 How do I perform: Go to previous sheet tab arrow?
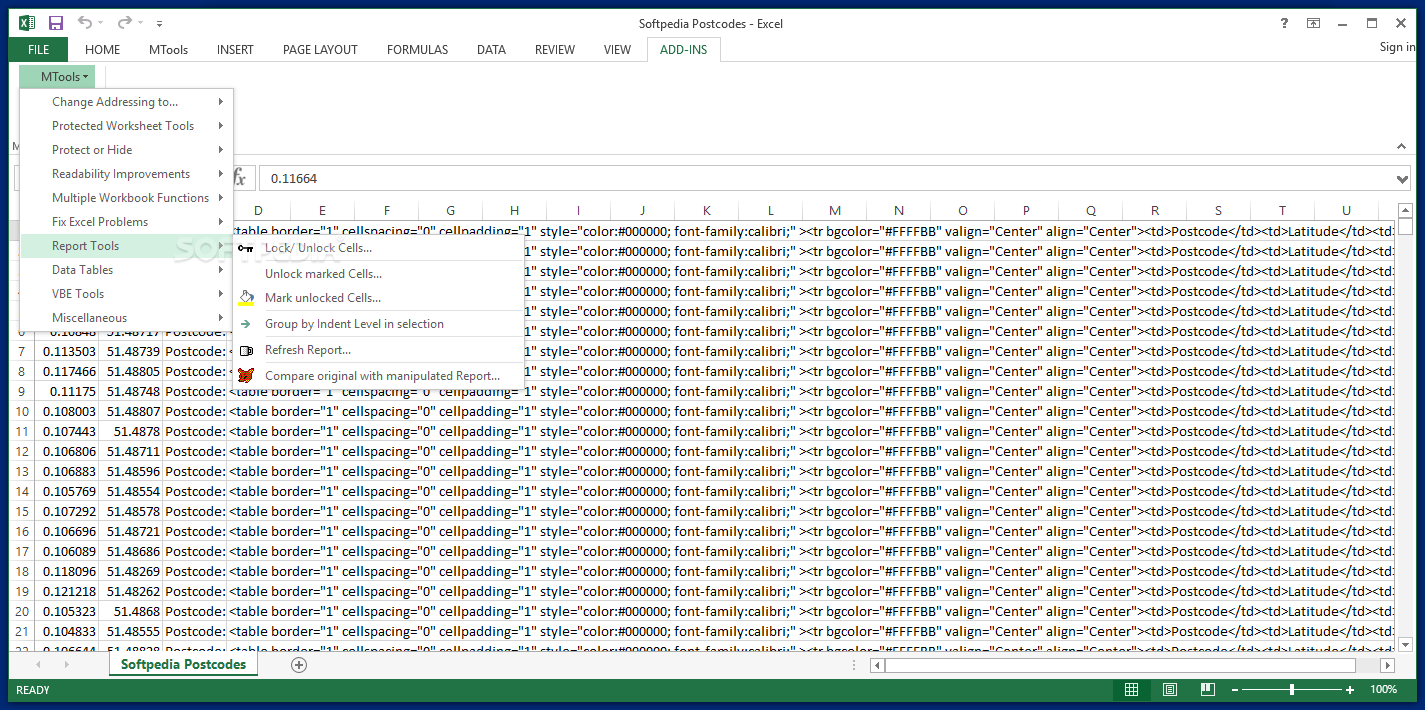[x=39, y=665]
